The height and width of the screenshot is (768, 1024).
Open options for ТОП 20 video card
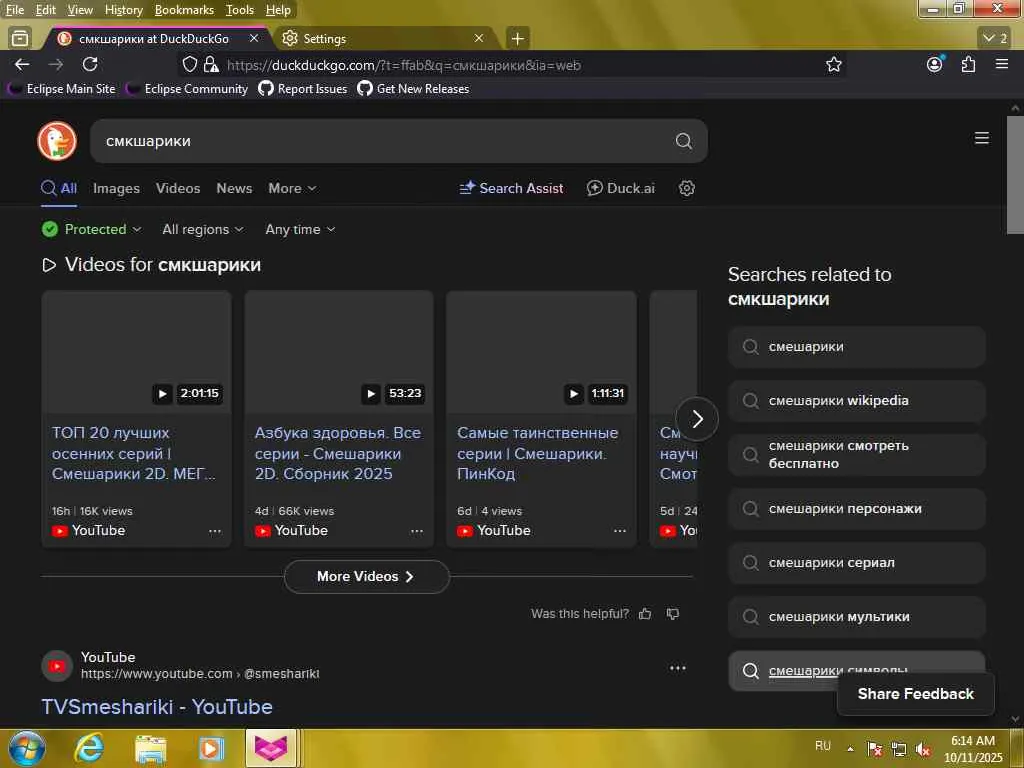[215, 531]
